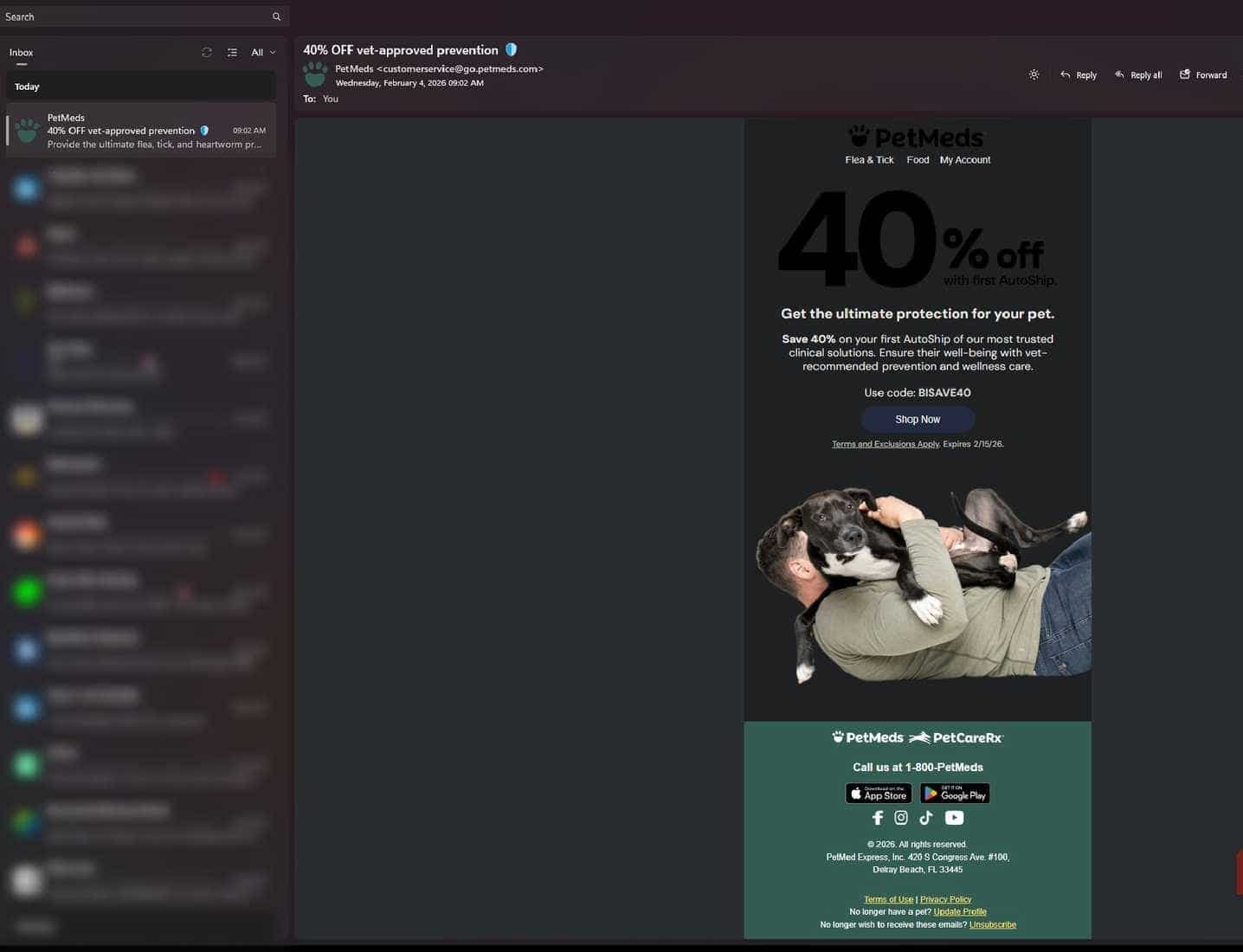Click the PetCareRx footer logo
Screen dimensions: 1243x952
[x=956, y=737]
